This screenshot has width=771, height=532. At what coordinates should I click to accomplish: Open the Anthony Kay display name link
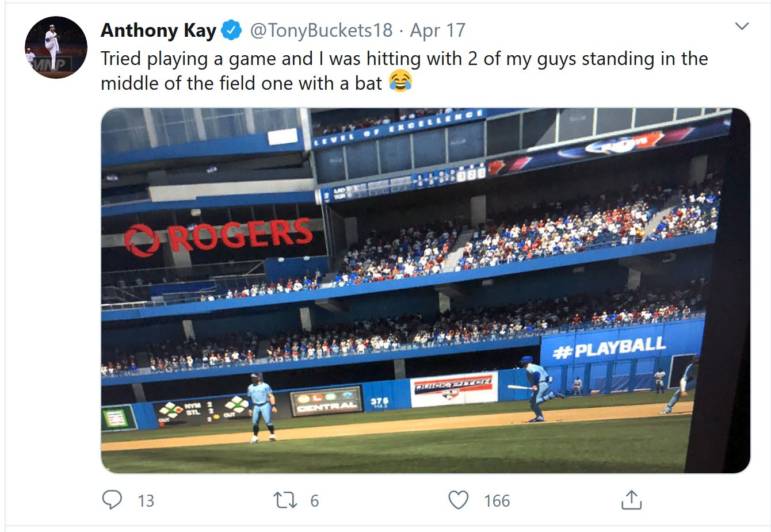click(x=159, y=31)
